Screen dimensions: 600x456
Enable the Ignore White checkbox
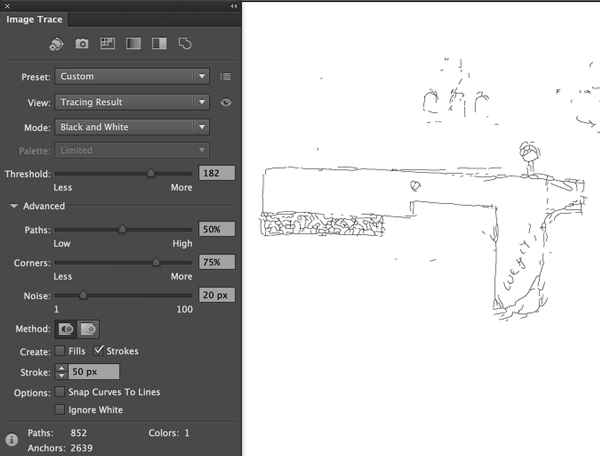click(60, 410)
